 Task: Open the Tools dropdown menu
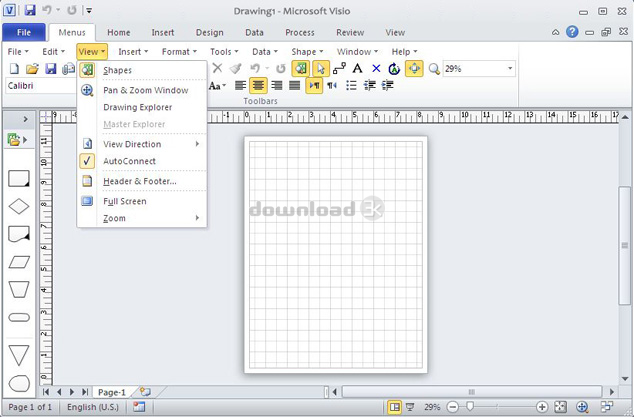(x=224, y=52)
